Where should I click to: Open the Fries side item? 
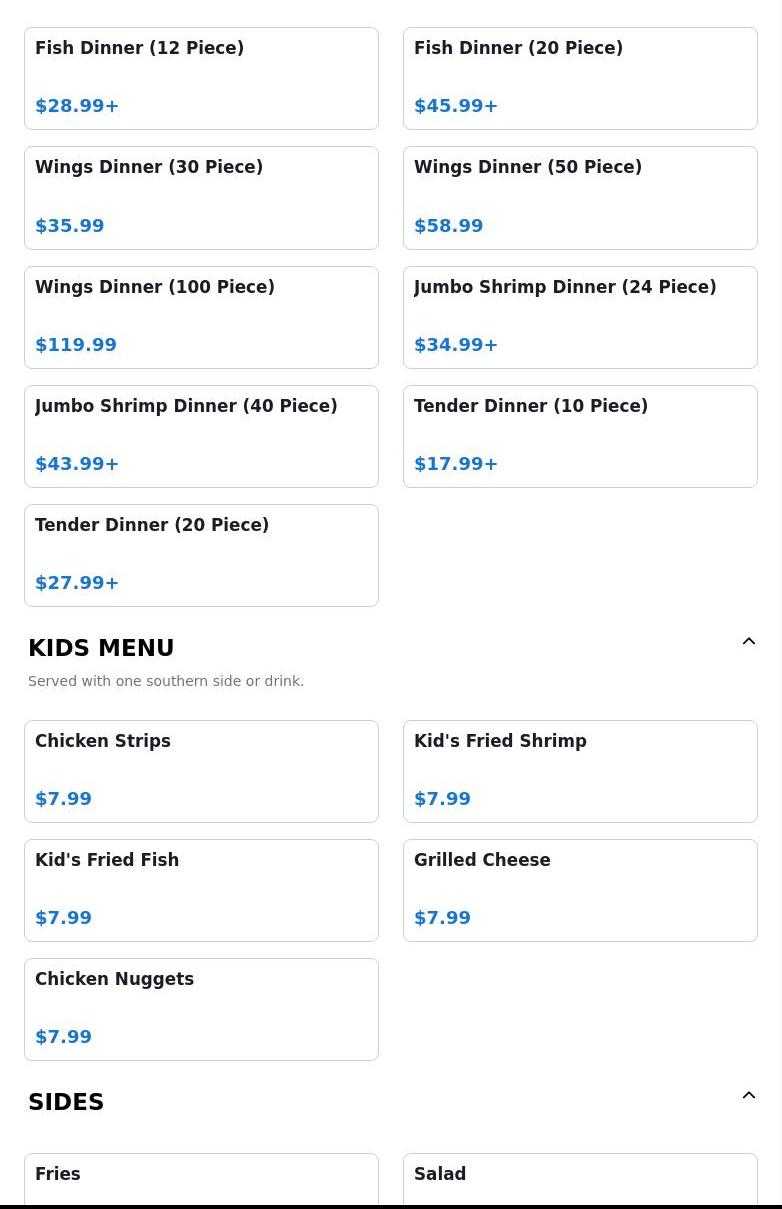pos(201,1180)
